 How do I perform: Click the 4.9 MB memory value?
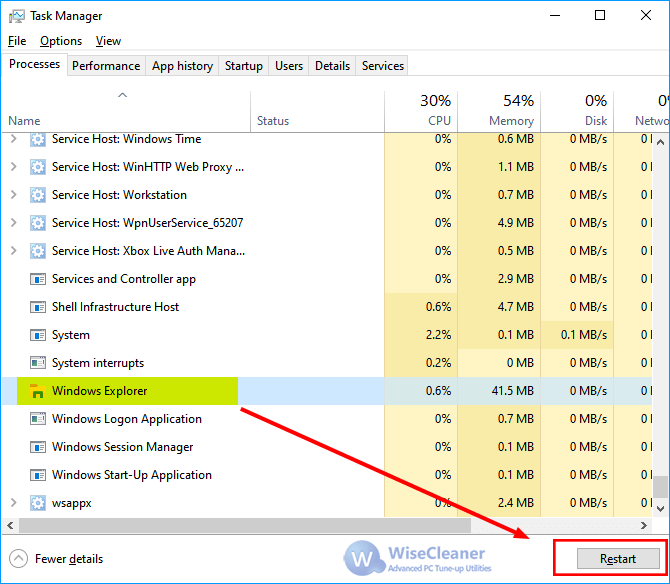tap(516, 223)
